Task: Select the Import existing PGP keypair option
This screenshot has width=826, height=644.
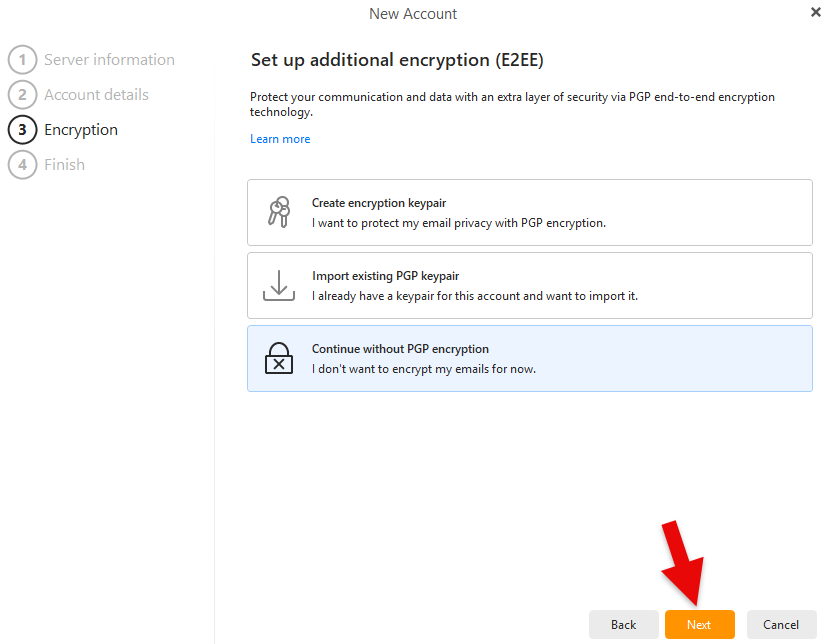Action: click(x=529, y=285)
